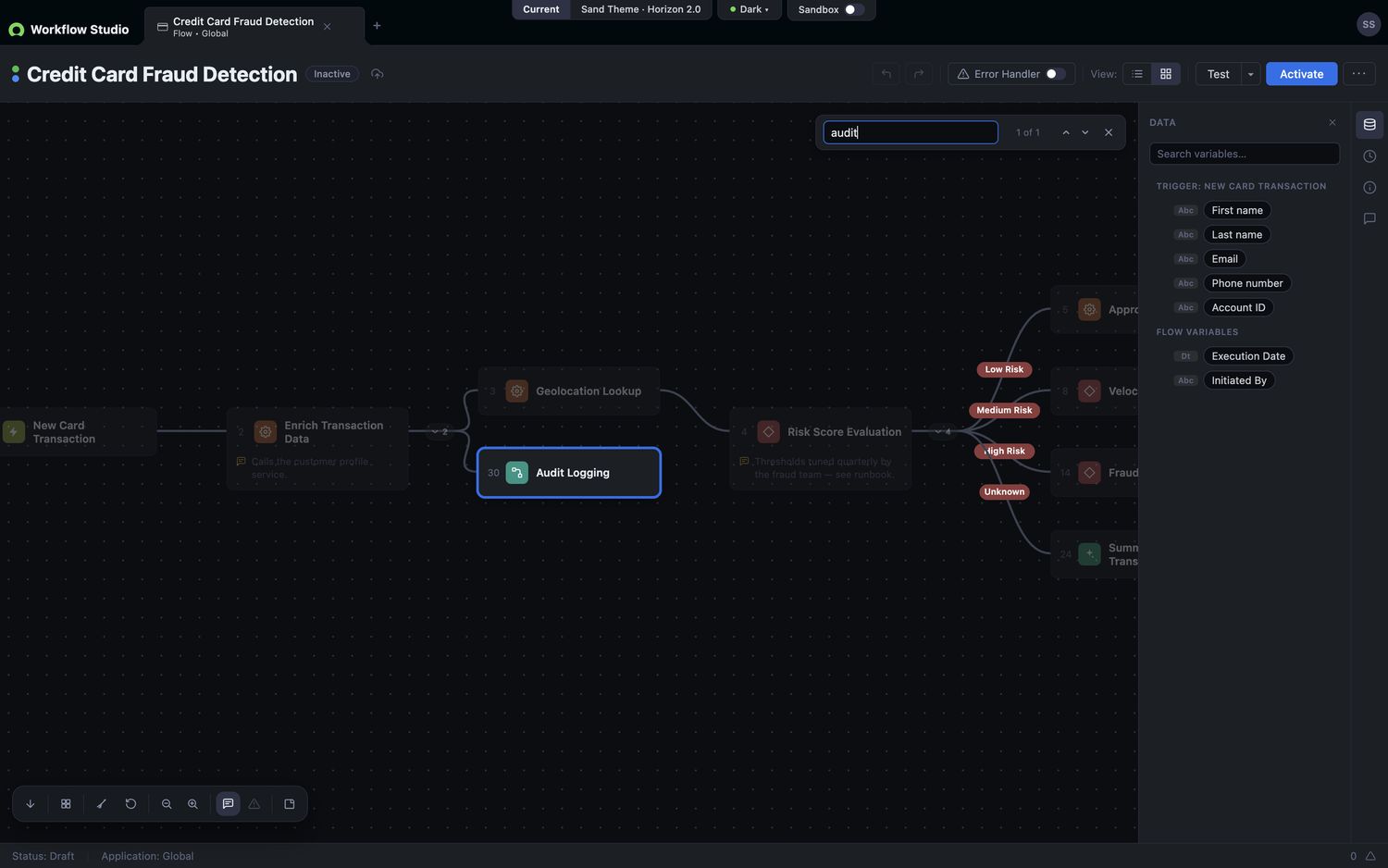This screenshot has width=1388, height=868.
Task: Click the Geolocation Lookup node gear icon
Action: pos(517,391)
